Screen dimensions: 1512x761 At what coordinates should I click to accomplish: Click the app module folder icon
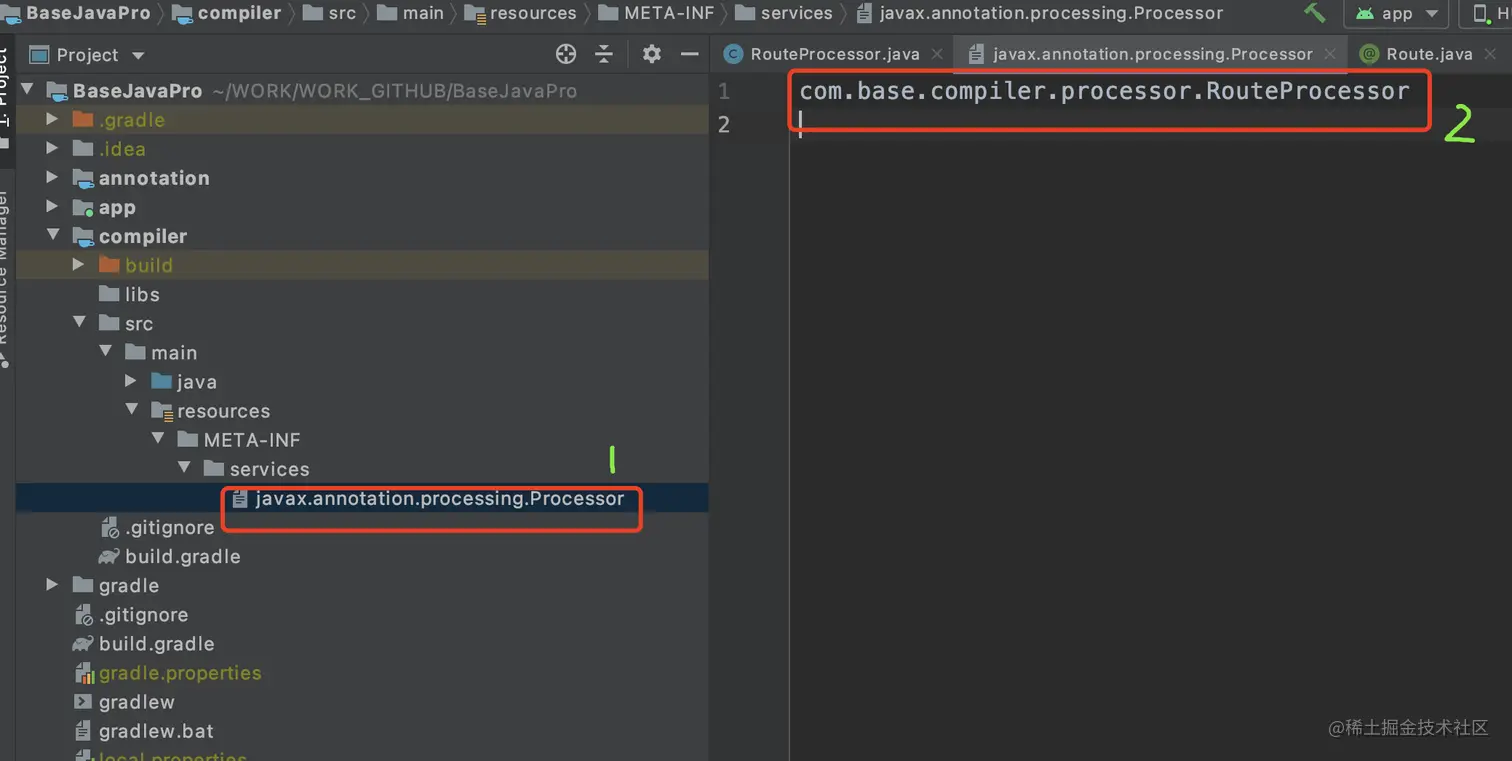tap(83, 207)
